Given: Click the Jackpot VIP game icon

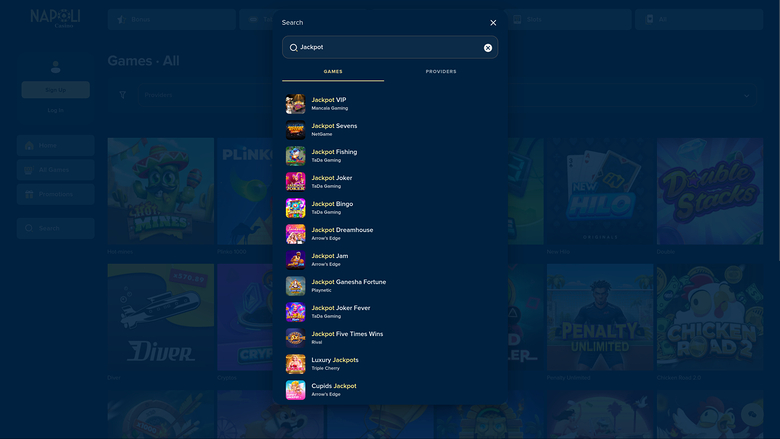Looking at the screenshot, I should pos(295,104).
